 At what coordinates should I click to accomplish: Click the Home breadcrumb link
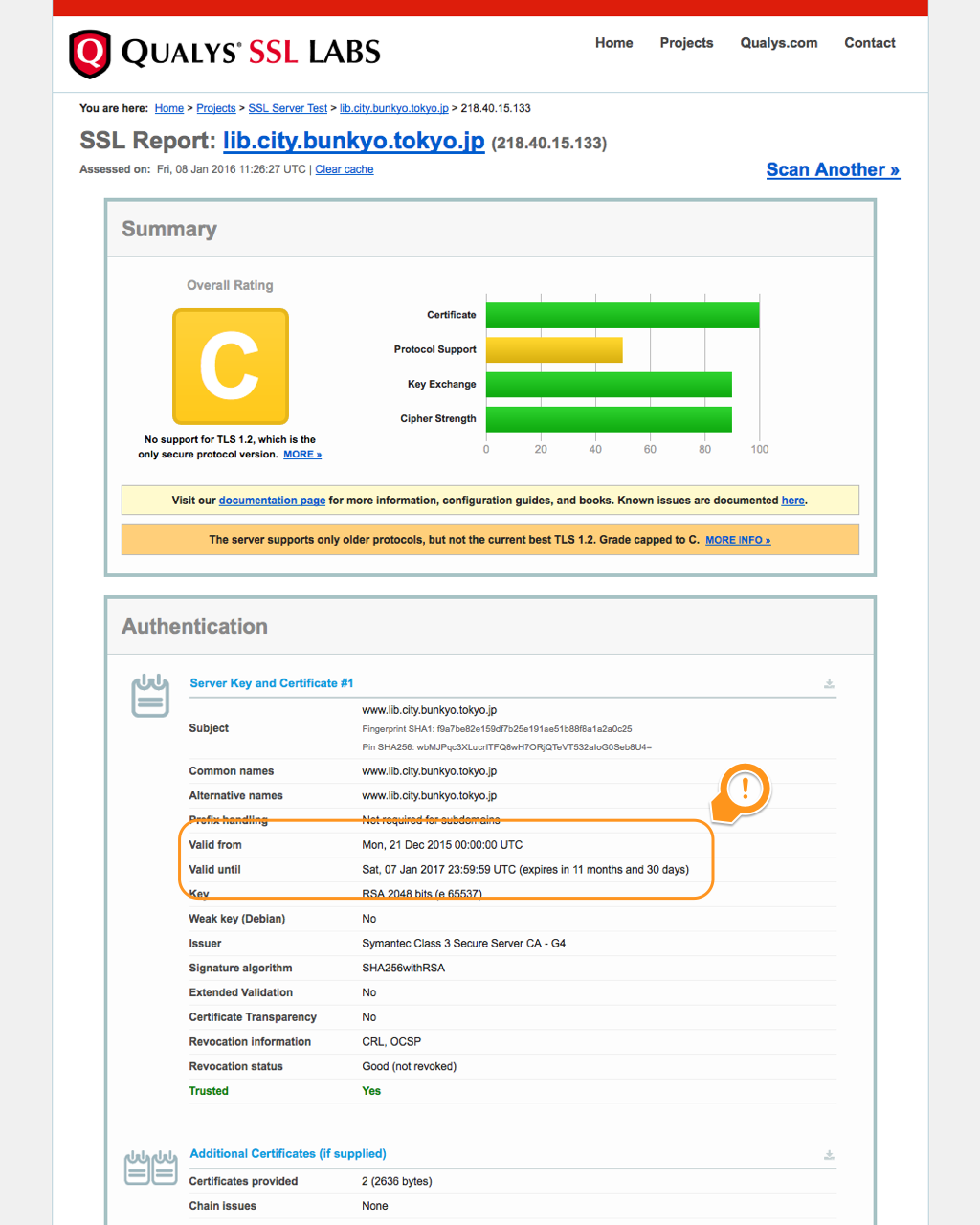click(169, 108)
